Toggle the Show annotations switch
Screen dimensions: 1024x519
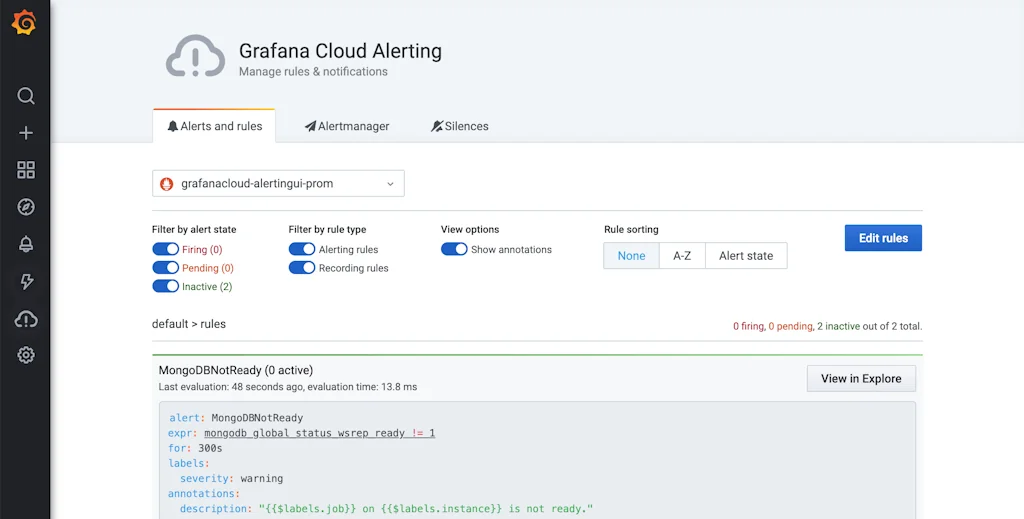(455, 249)
